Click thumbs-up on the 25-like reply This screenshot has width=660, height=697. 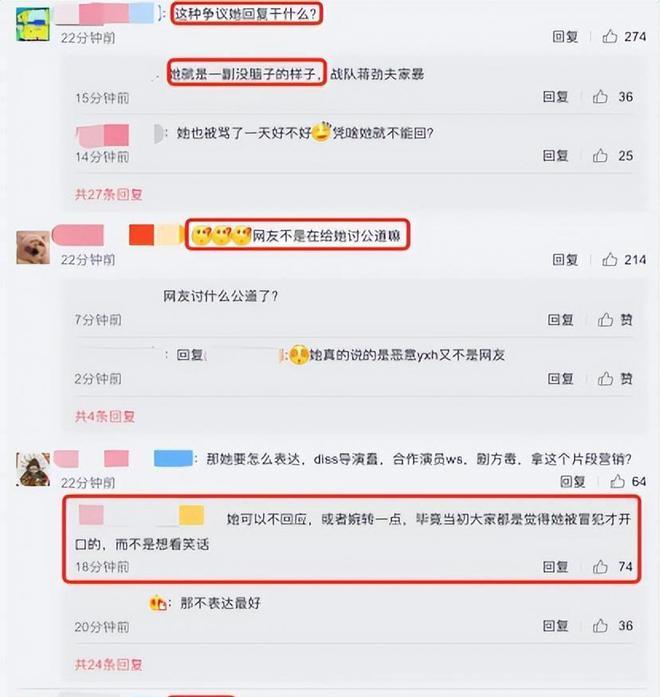600,155
